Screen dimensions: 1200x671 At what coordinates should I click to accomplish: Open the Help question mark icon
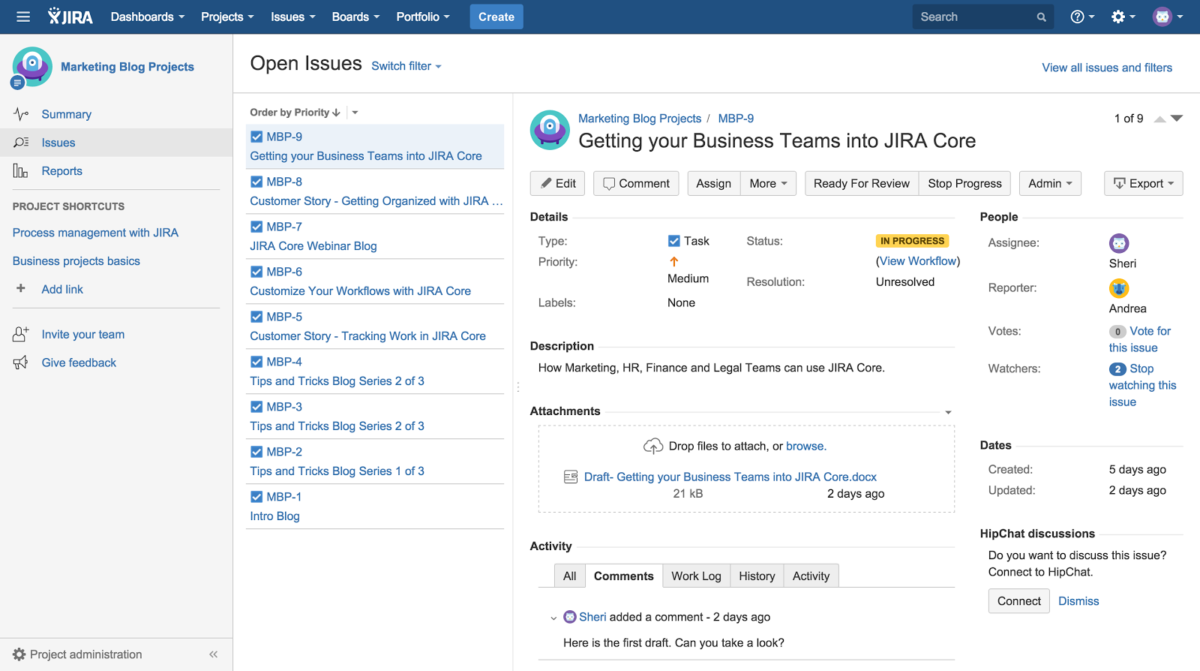[x=1077, y=16]
